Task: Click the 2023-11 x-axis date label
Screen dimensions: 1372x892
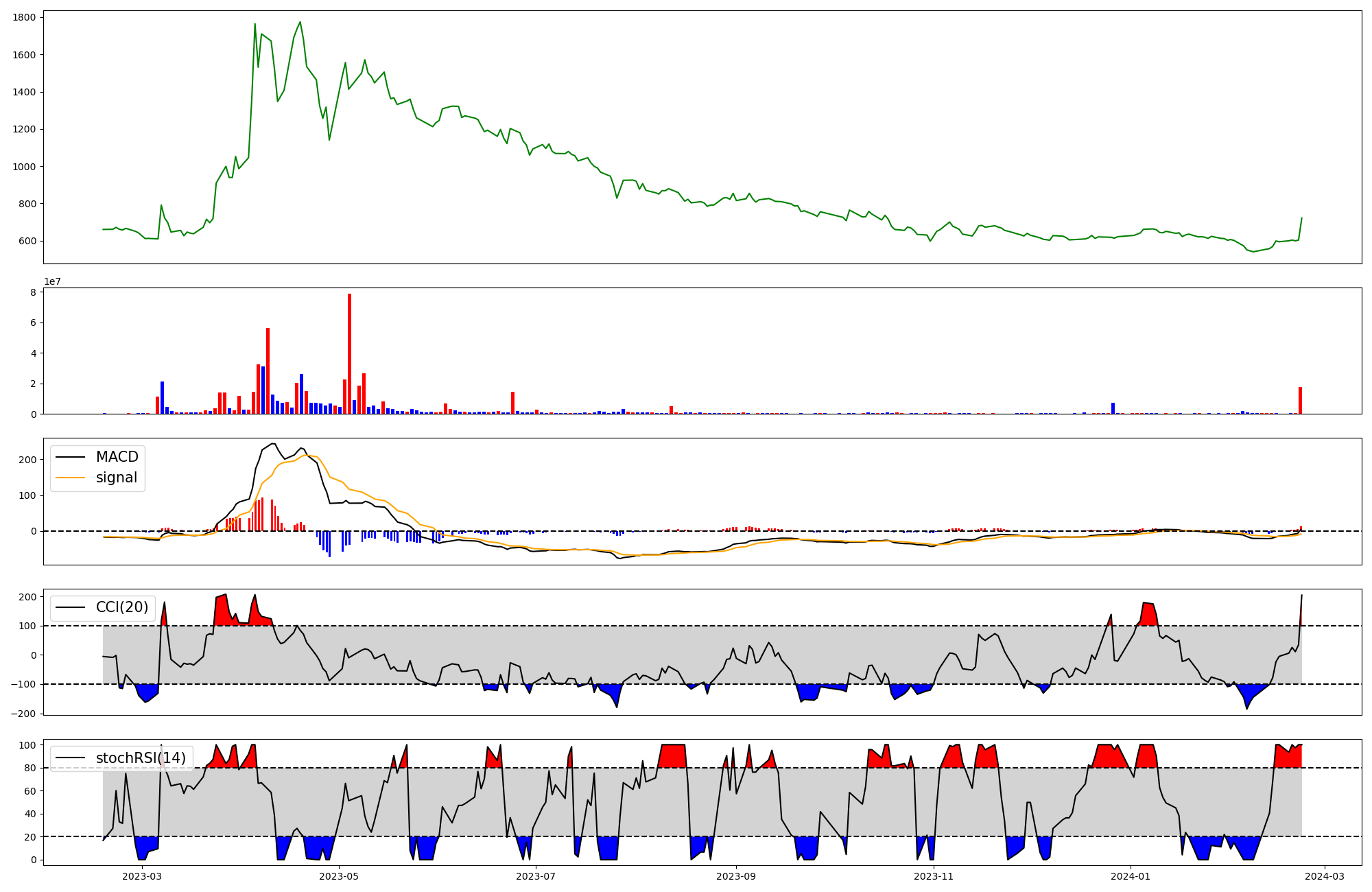Action: click(934, 876)
